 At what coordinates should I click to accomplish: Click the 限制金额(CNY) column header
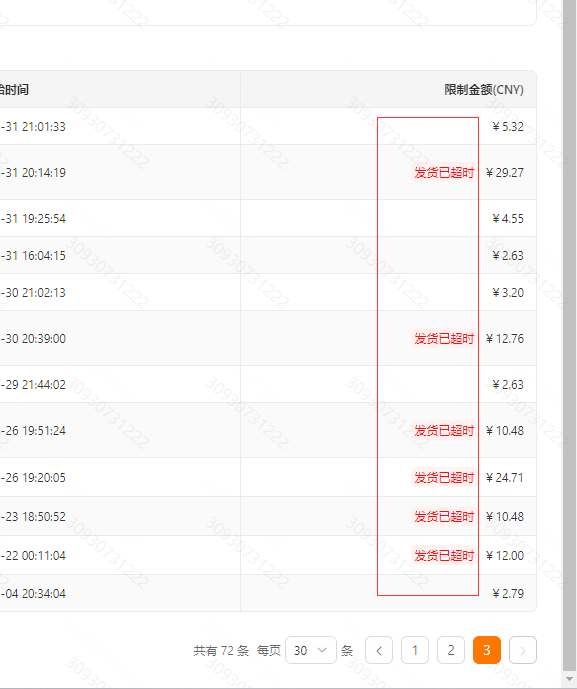484,90
